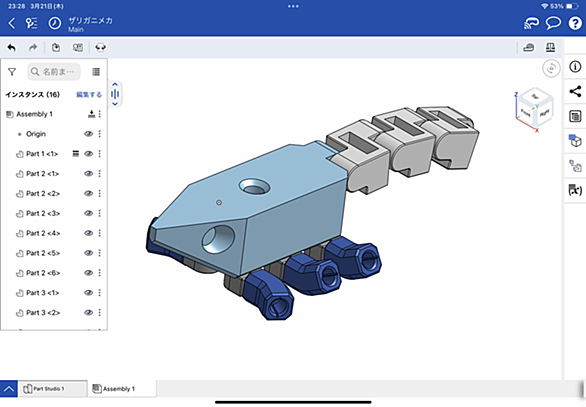Open the versions and branches icon
Screen dimensions: 586x407
31,23
